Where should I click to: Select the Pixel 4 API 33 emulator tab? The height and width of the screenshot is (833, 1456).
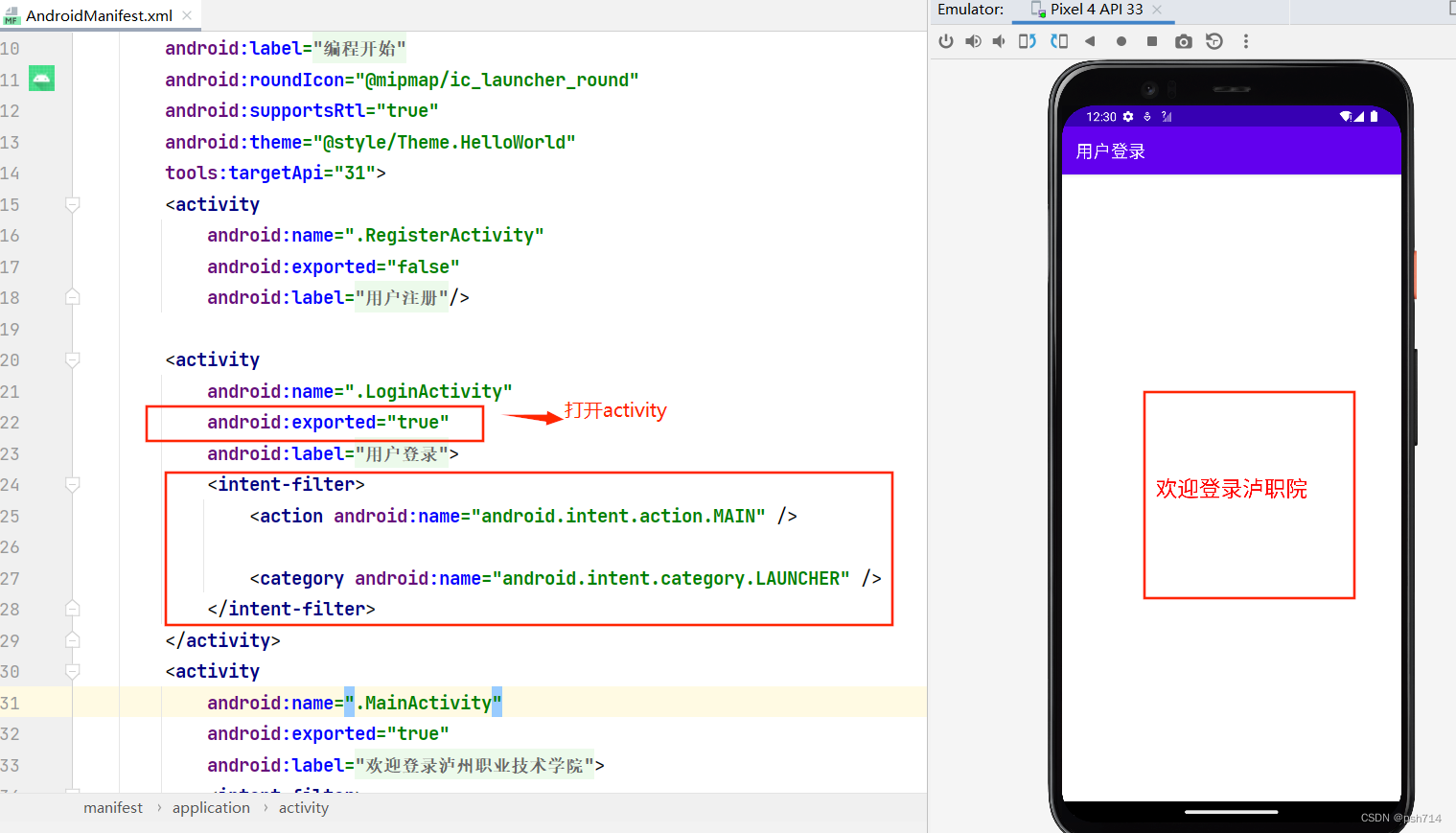pos(1096,10)
